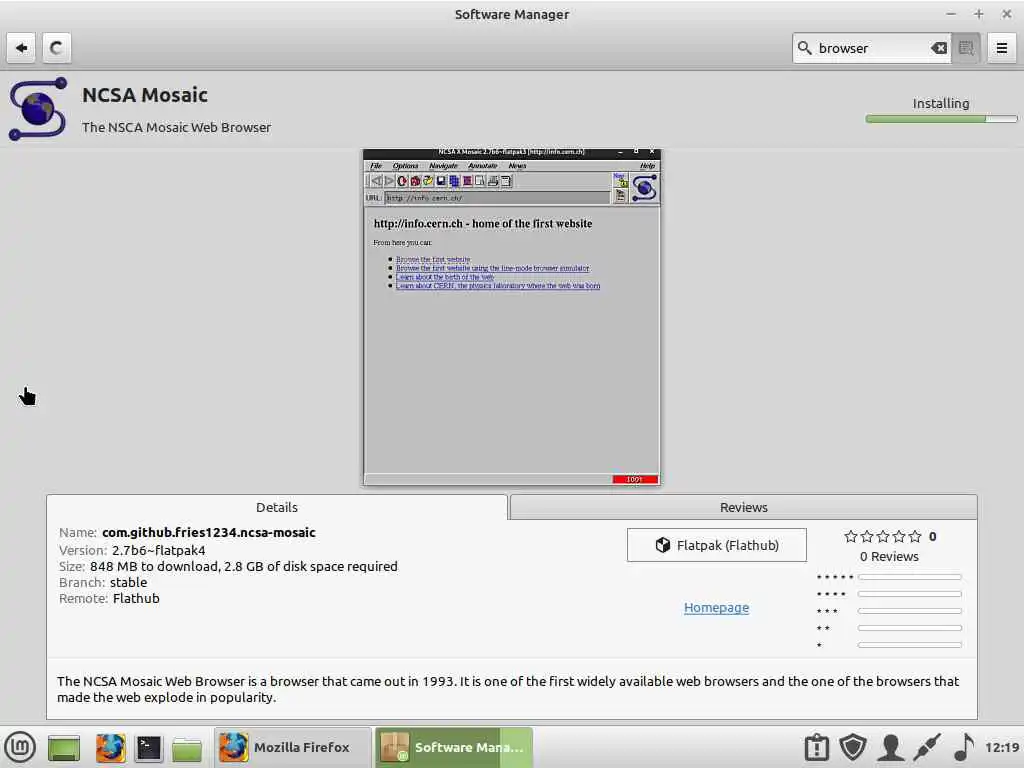Click the refresh spinner button
Viewport: 1024px width, 768px height.
(57, 48)
